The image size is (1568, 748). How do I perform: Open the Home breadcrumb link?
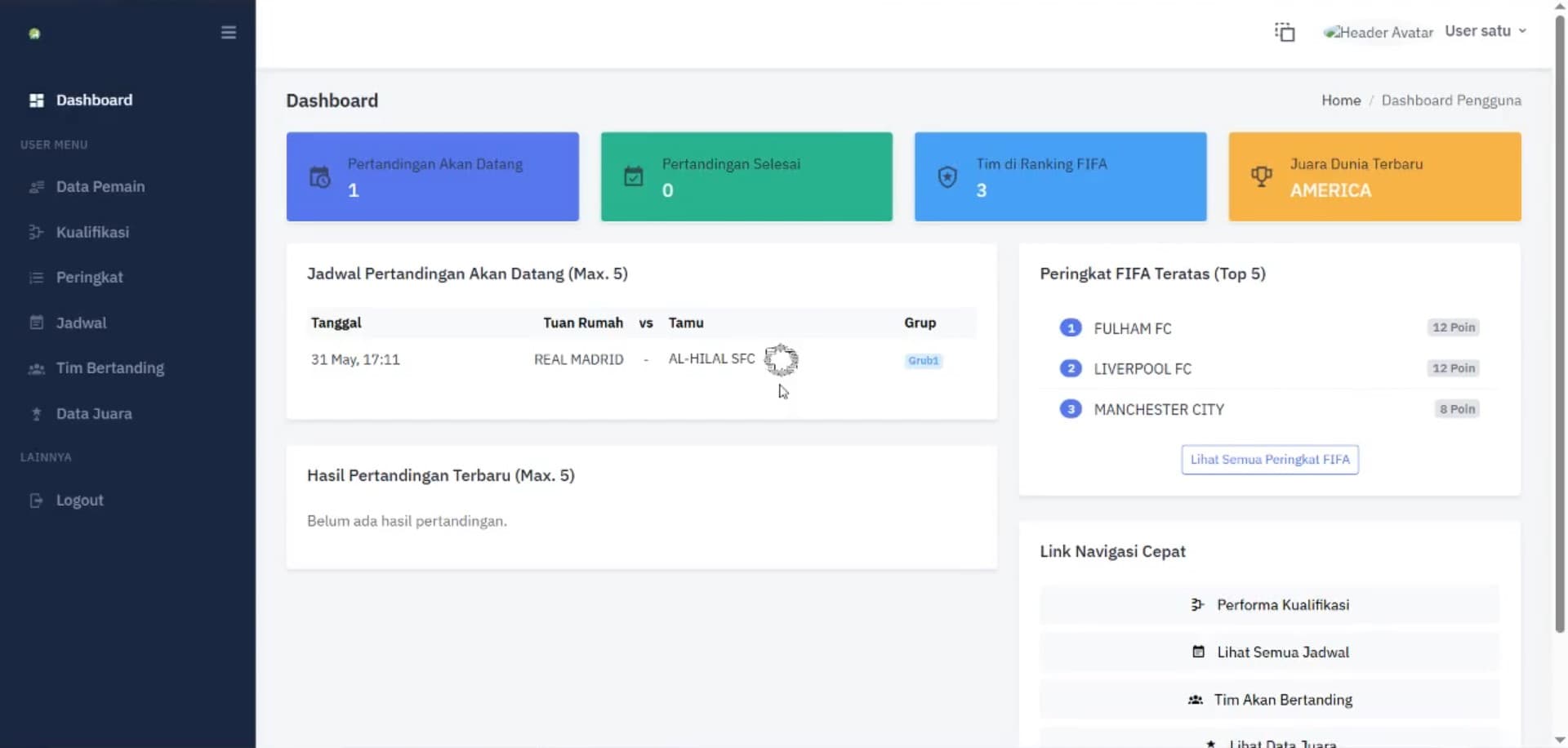[x=1340, y=100]
